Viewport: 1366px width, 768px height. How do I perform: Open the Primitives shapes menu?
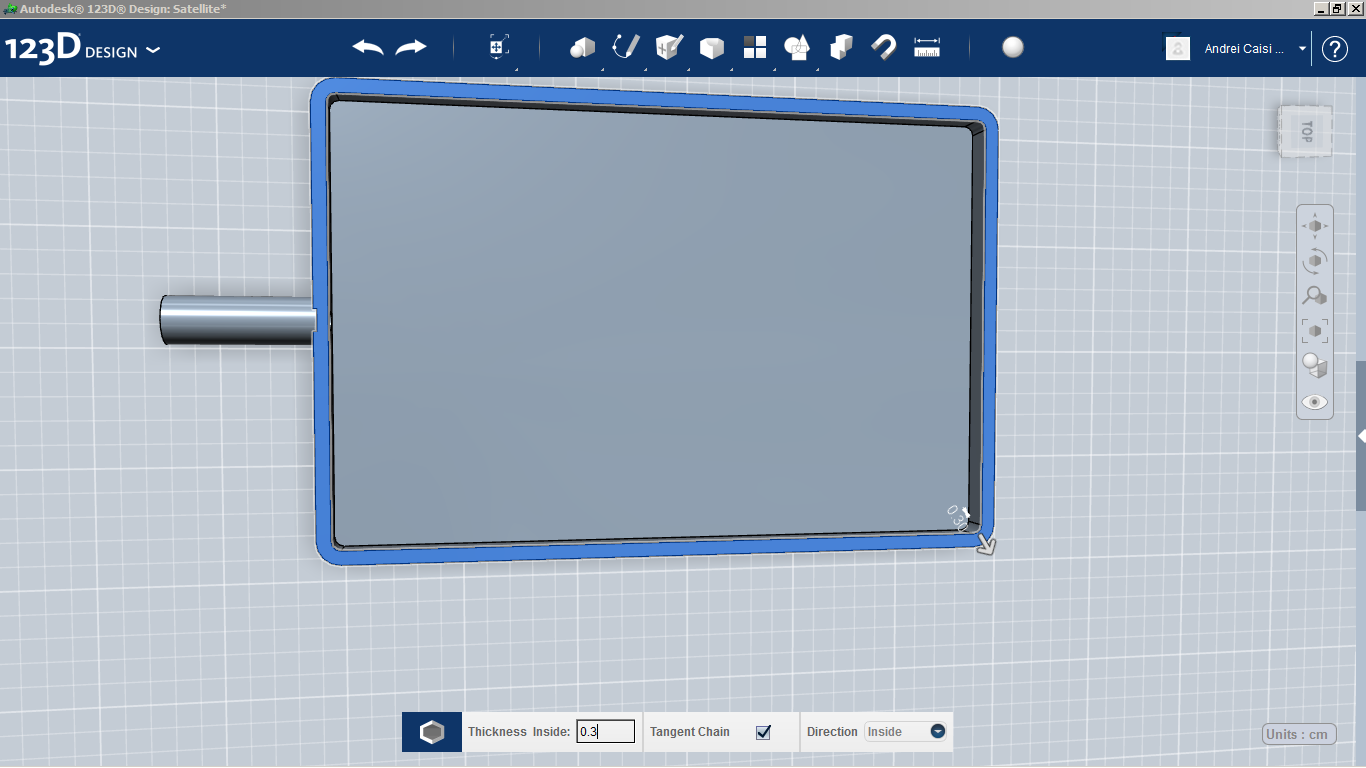583,47
